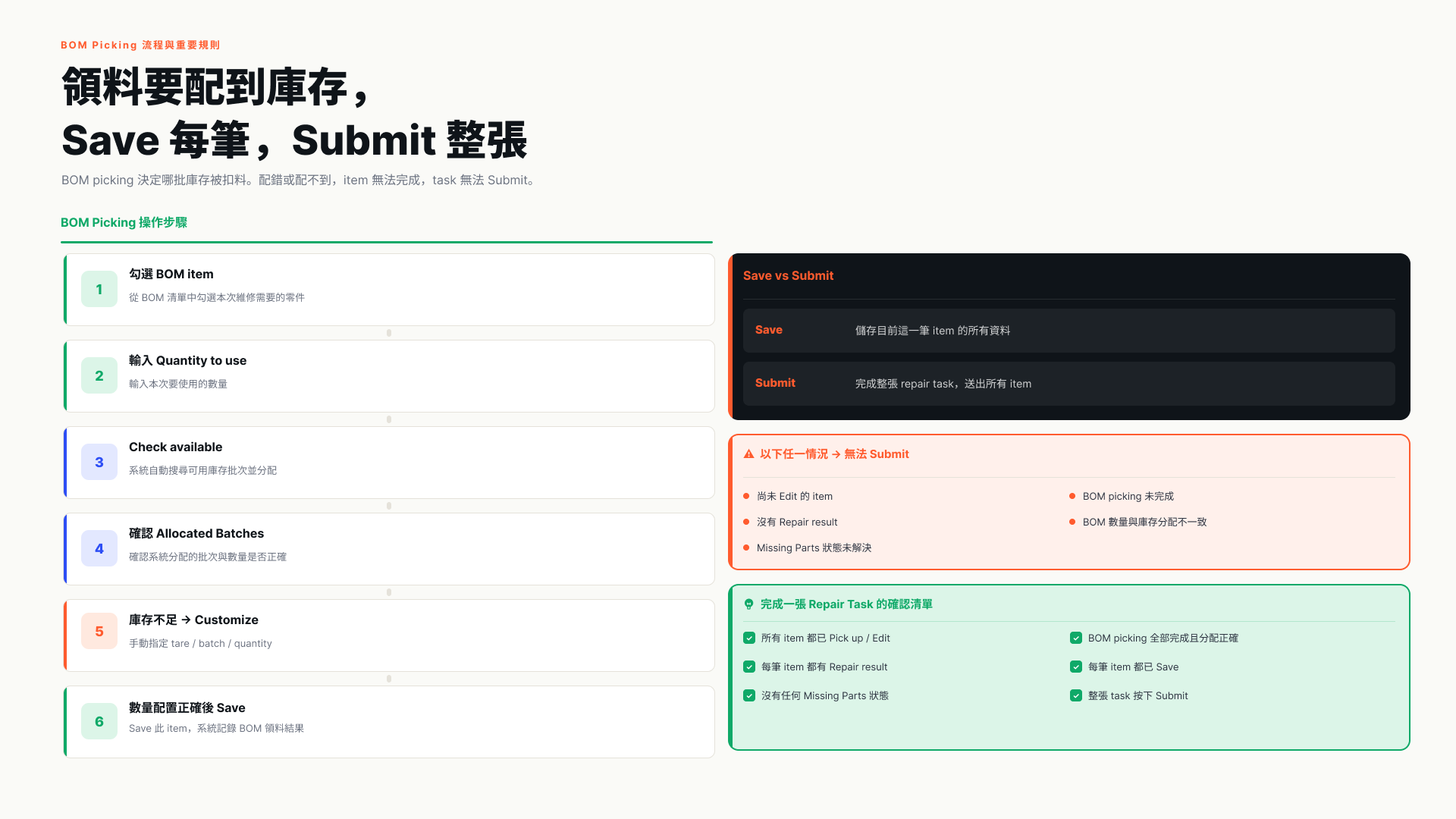Screen dimensions: 1456x819
Task: Toggle checkbox 每筆 item 都有 Repair result
Action: (x=749, y=667)
